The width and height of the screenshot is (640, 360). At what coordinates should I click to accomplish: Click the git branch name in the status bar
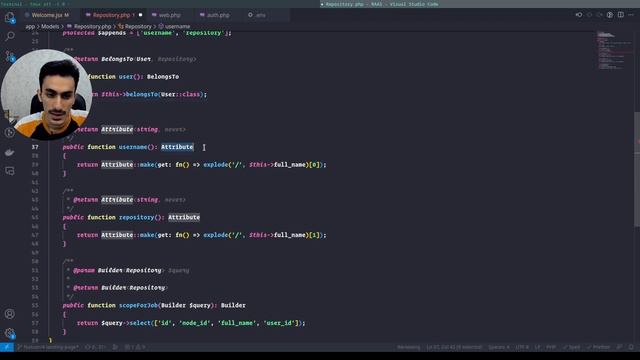(48, 347)
